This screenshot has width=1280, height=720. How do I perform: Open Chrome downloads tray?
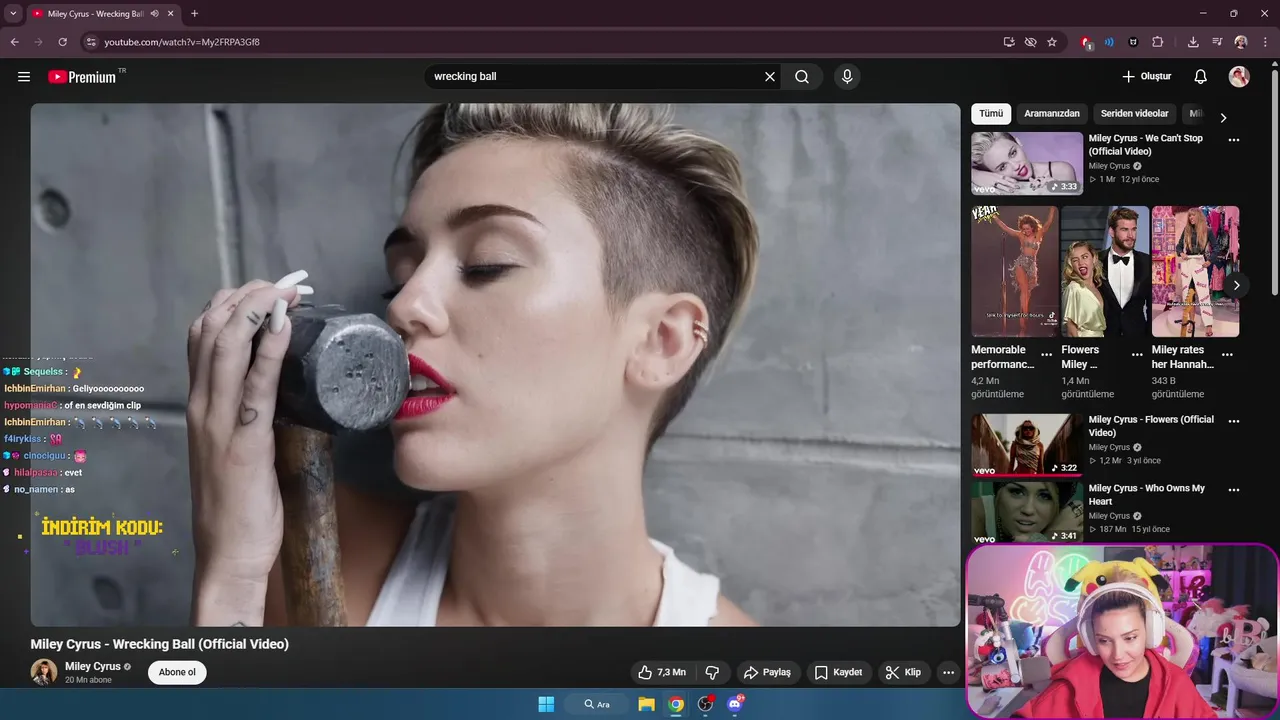click(1193, 42)
